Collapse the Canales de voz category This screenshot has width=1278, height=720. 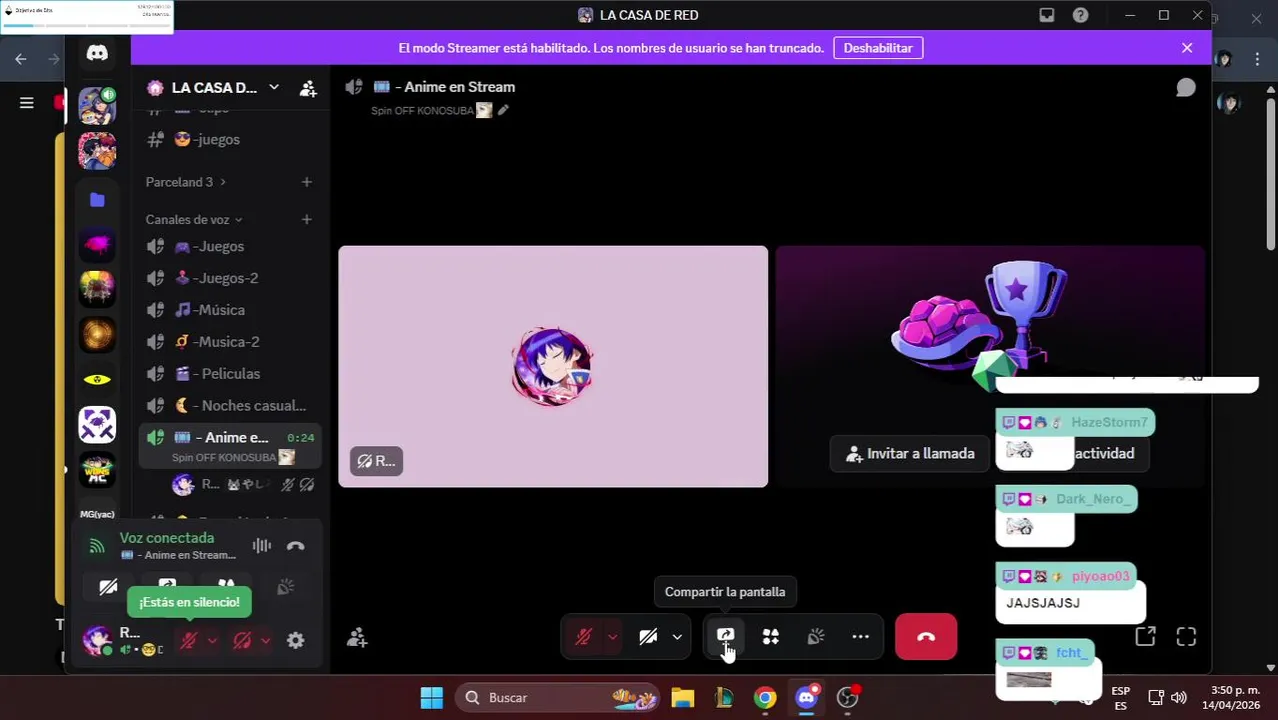pyautogui.click(x=194, y=219)
